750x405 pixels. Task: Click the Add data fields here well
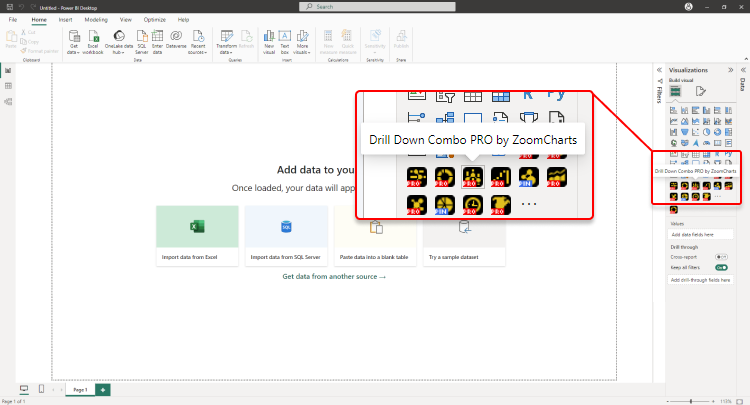(700, 234)
